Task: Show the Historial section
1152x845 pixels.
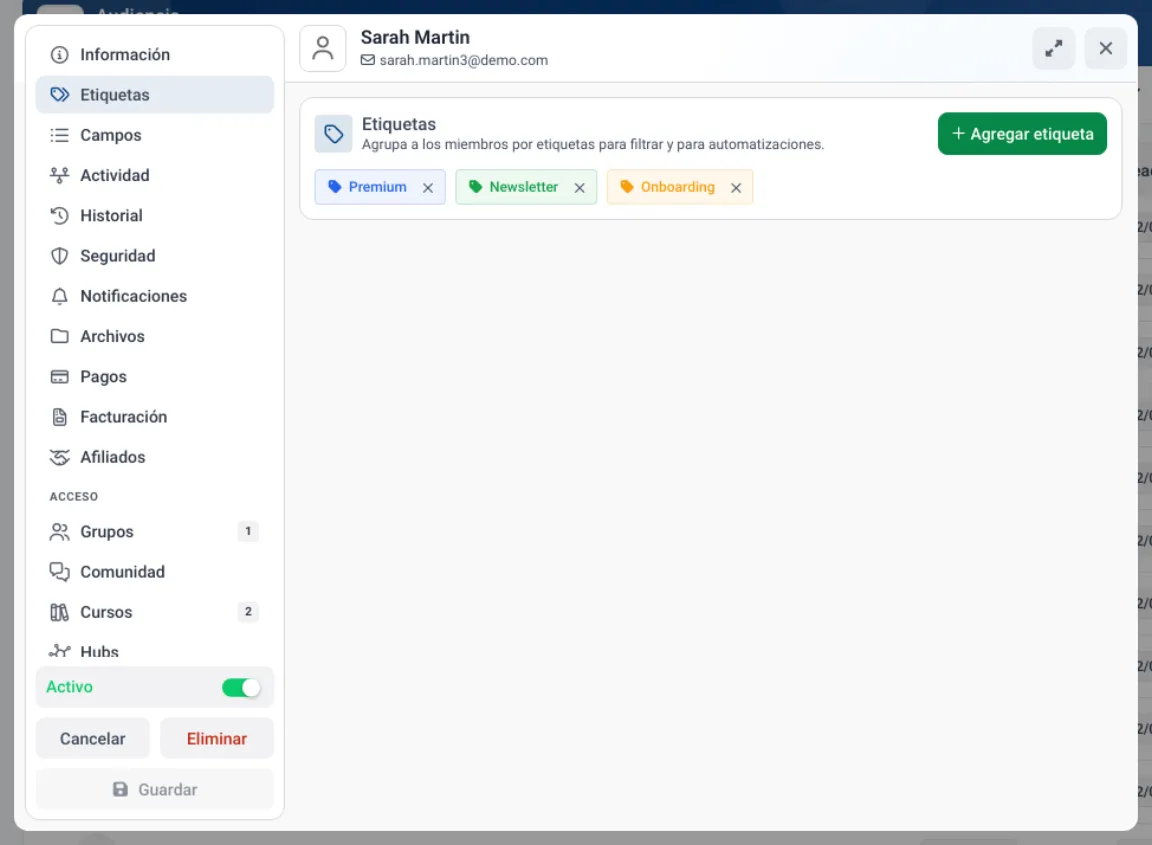Action: (154, 215)
